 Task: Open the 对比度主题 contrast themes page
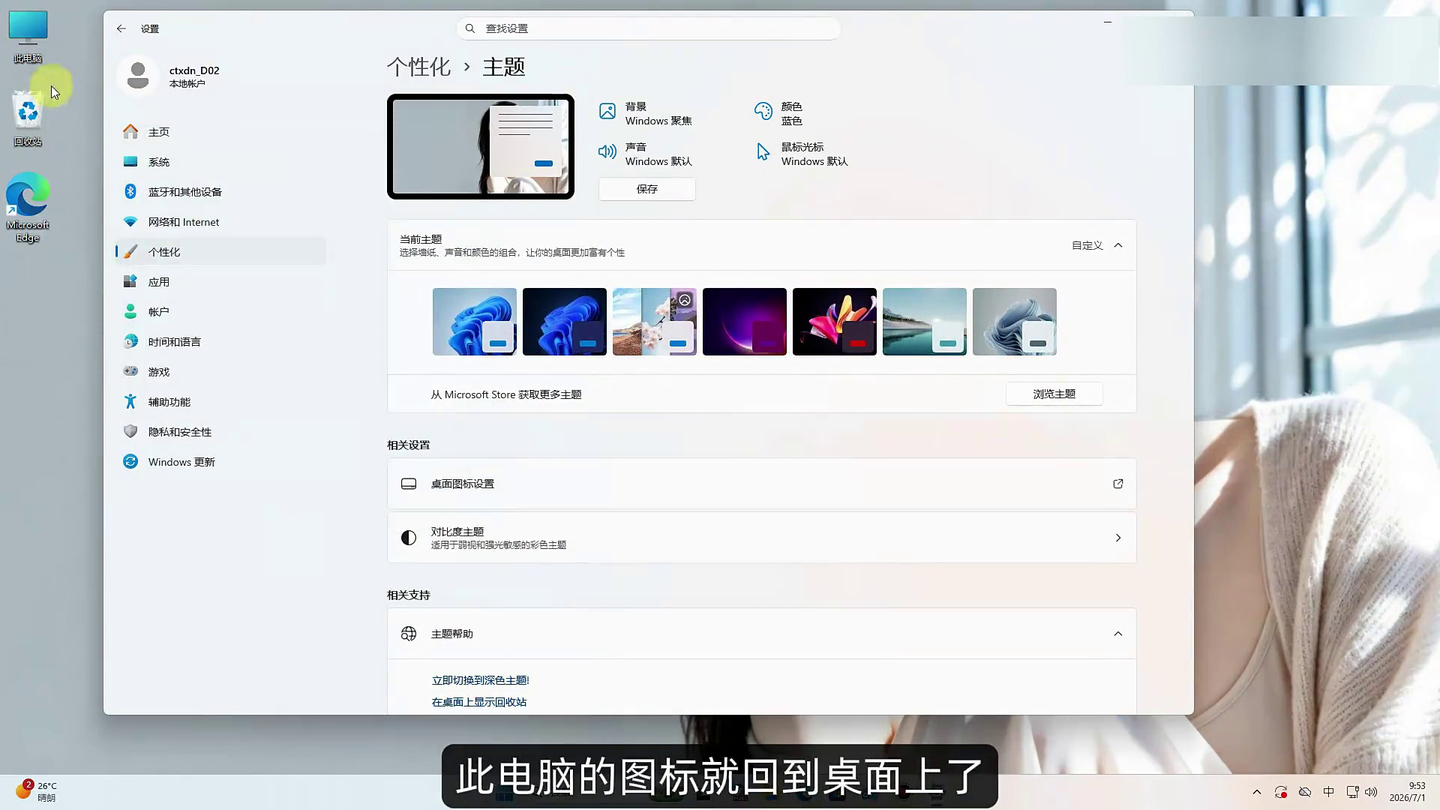click(x=762, y=538)
